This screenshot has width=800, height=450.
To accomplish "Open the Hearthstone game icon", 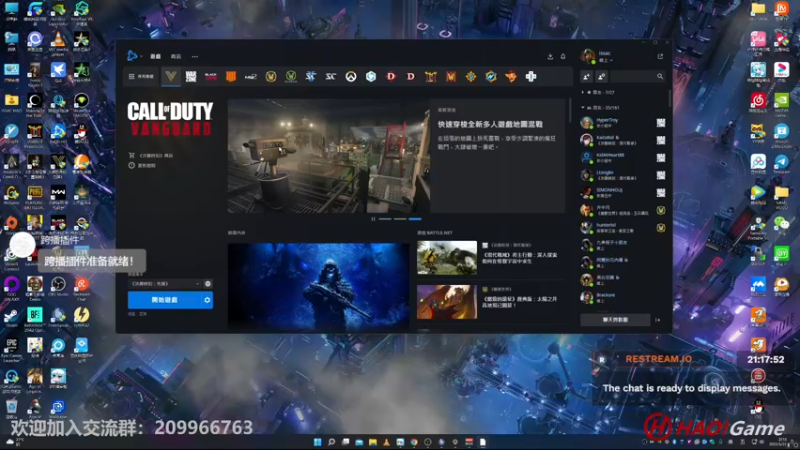I will point(471,77).
